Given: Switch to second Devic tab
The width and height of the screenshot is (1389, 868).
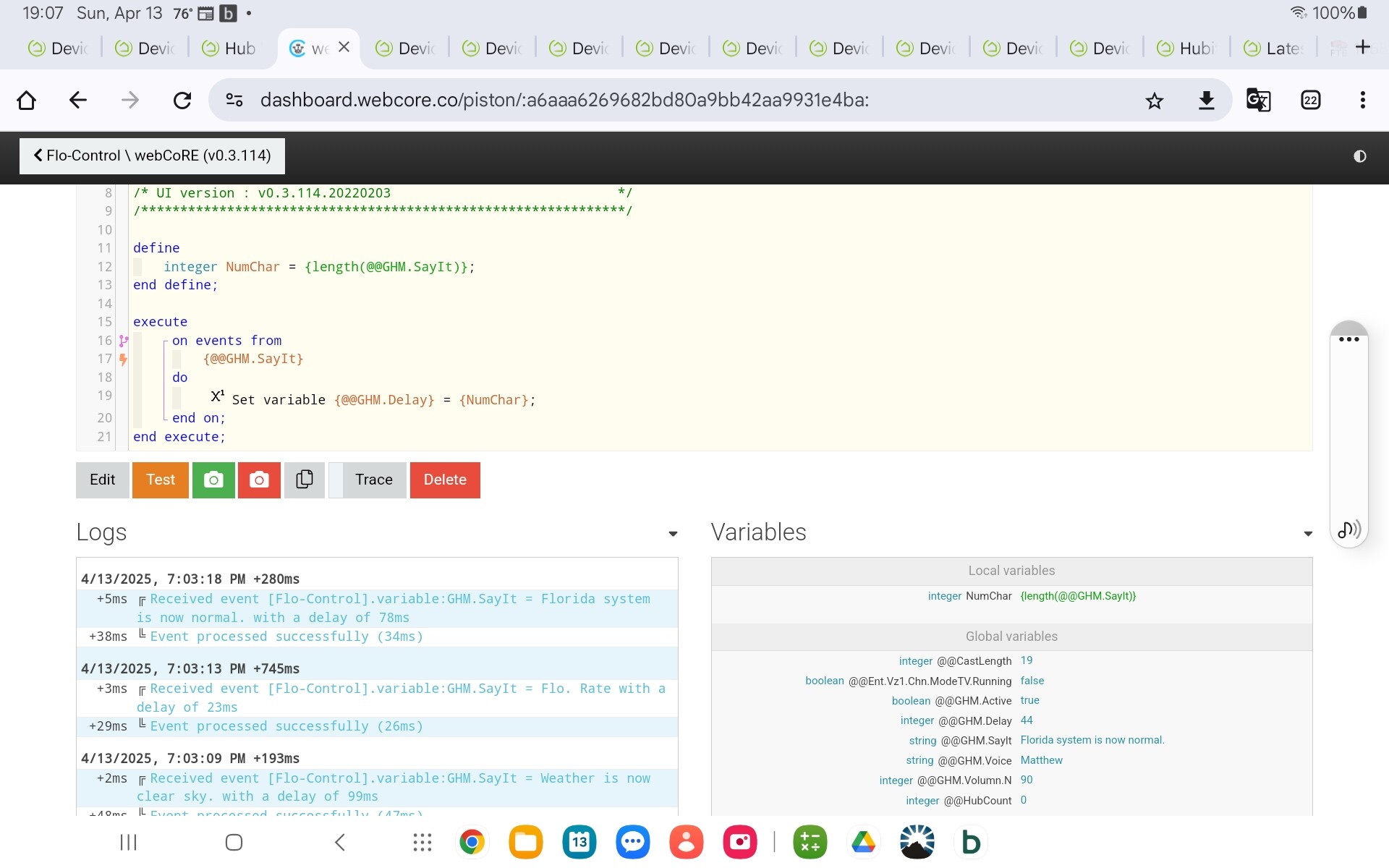Looking at the screenshot, I should point(145,48).
